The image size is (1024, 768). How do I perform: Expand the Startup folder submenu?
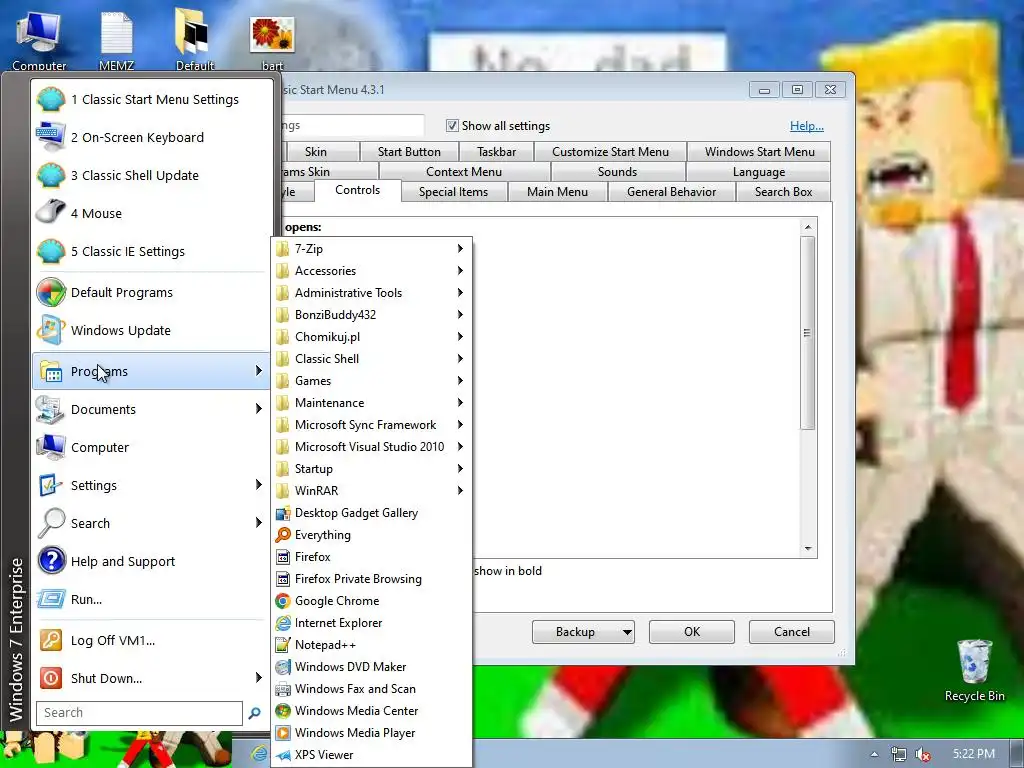tap(372, 469)
